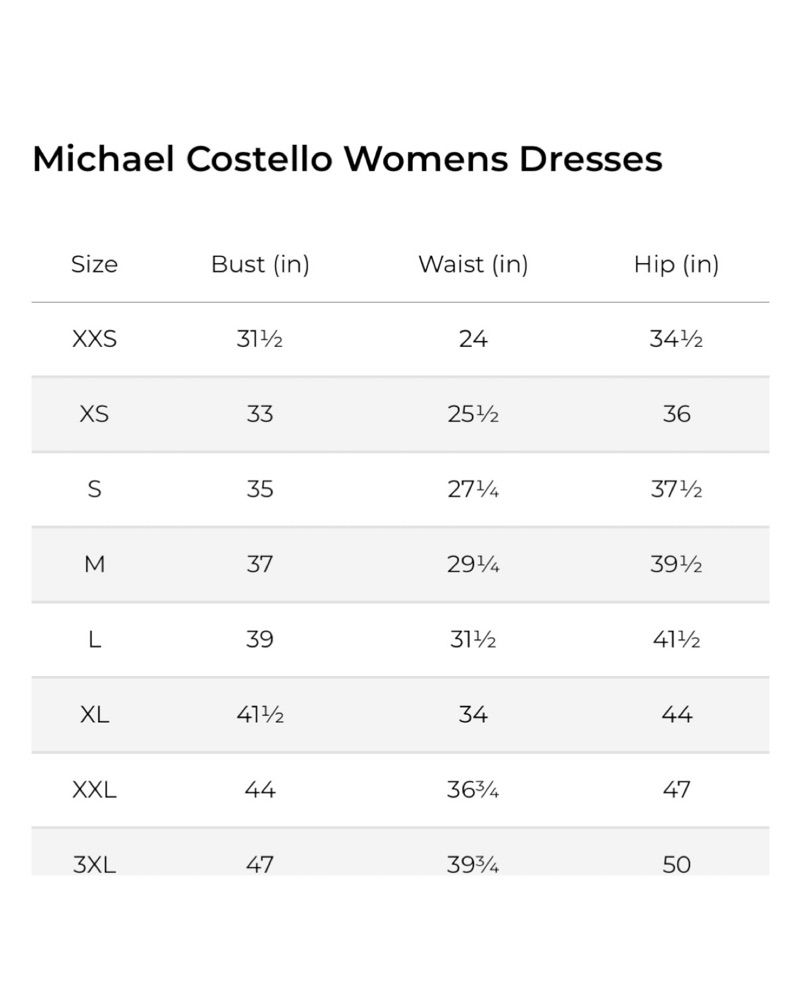The height and width of the screenshot is (1000, 801).
Task: Select the XL size row label
Action: click(94, 714)
